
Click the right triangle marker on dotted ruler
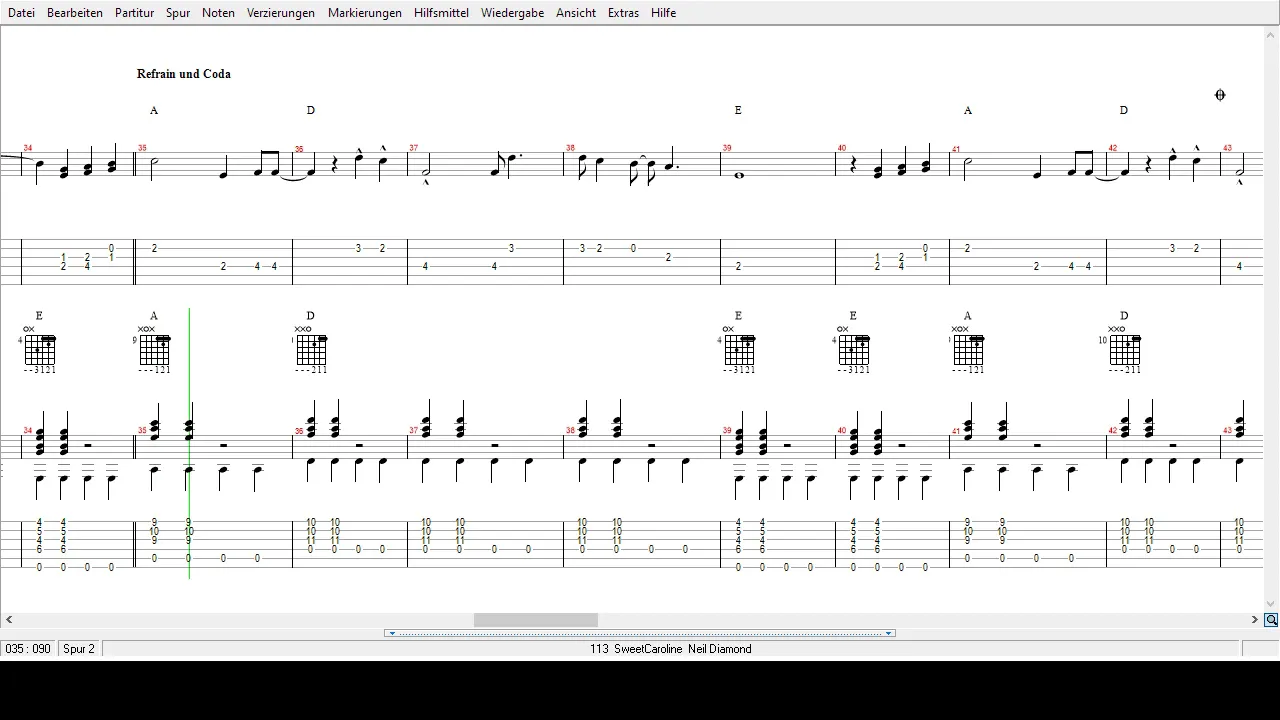click(888, 633)
